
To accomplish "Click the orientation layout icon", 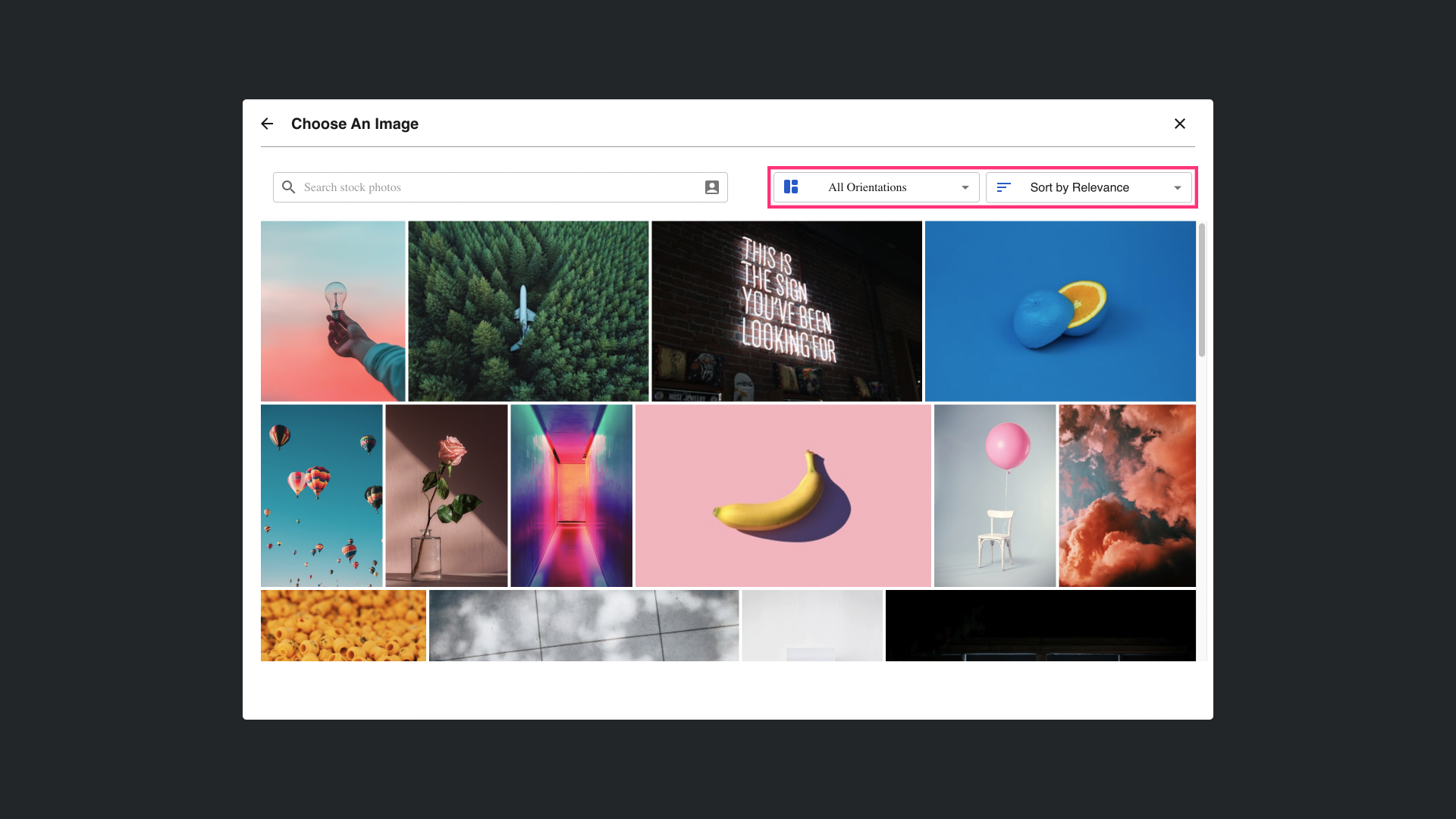I will click(x=791, y=187).
